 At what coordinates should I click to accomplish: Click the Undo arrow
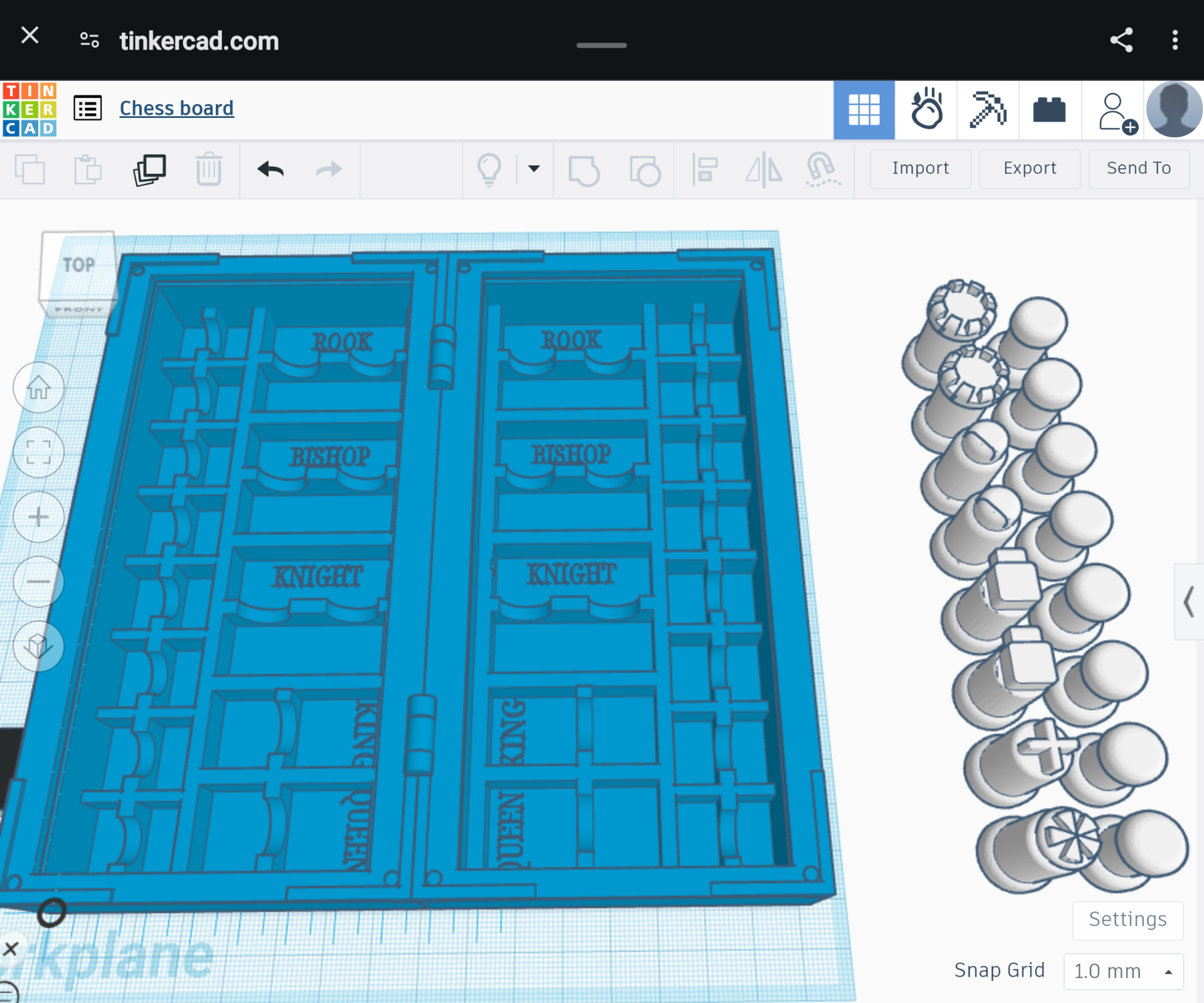(x=271, y=169)
